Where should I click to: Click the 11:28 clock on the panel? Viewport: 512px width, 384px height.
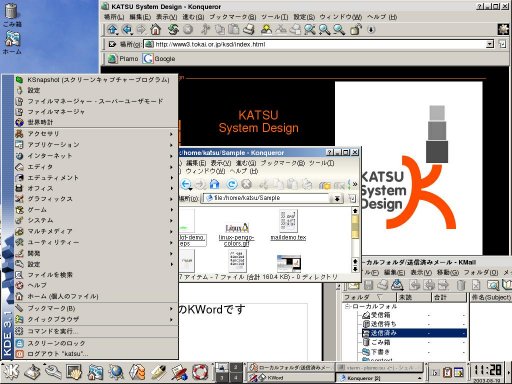point(488,370)
